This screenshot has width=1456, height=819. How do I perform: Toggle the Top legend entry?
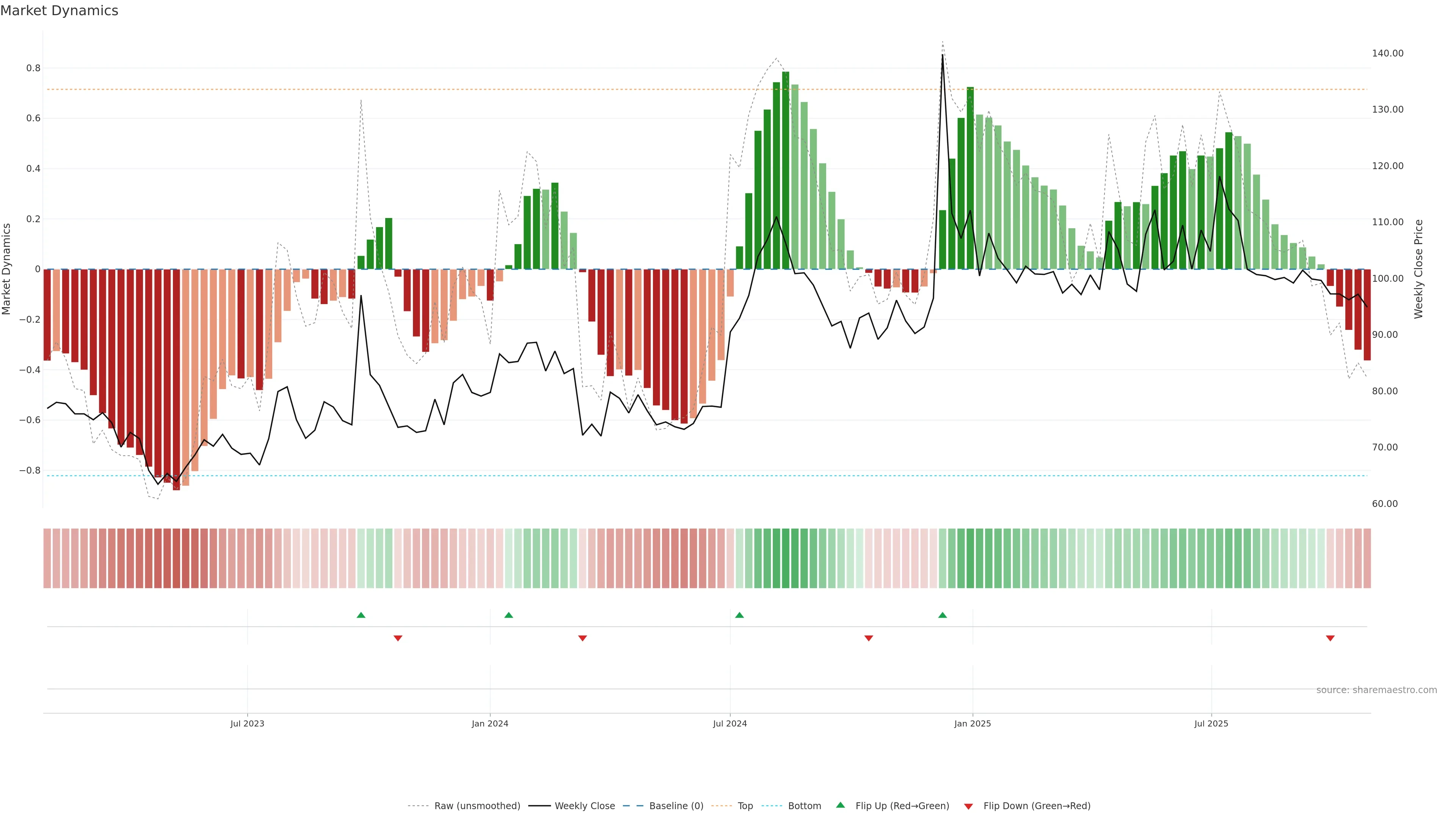pyautogui.click(x=745, y=806)
